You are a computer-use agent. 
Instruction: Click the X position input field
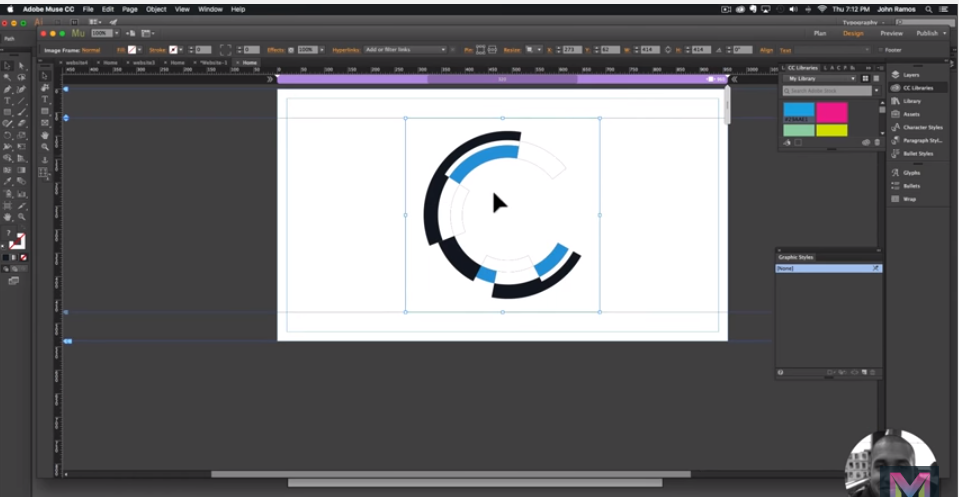(x=572, y=50)
